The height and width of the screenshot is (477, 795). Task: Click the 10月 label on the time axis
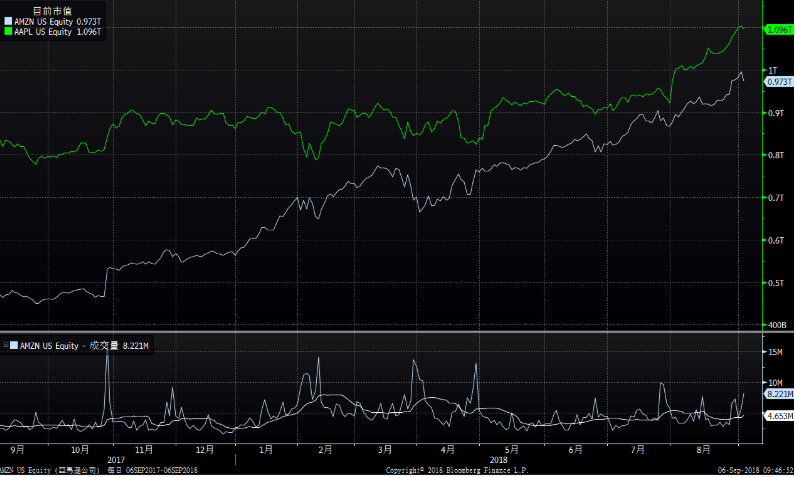click(80, 450)
